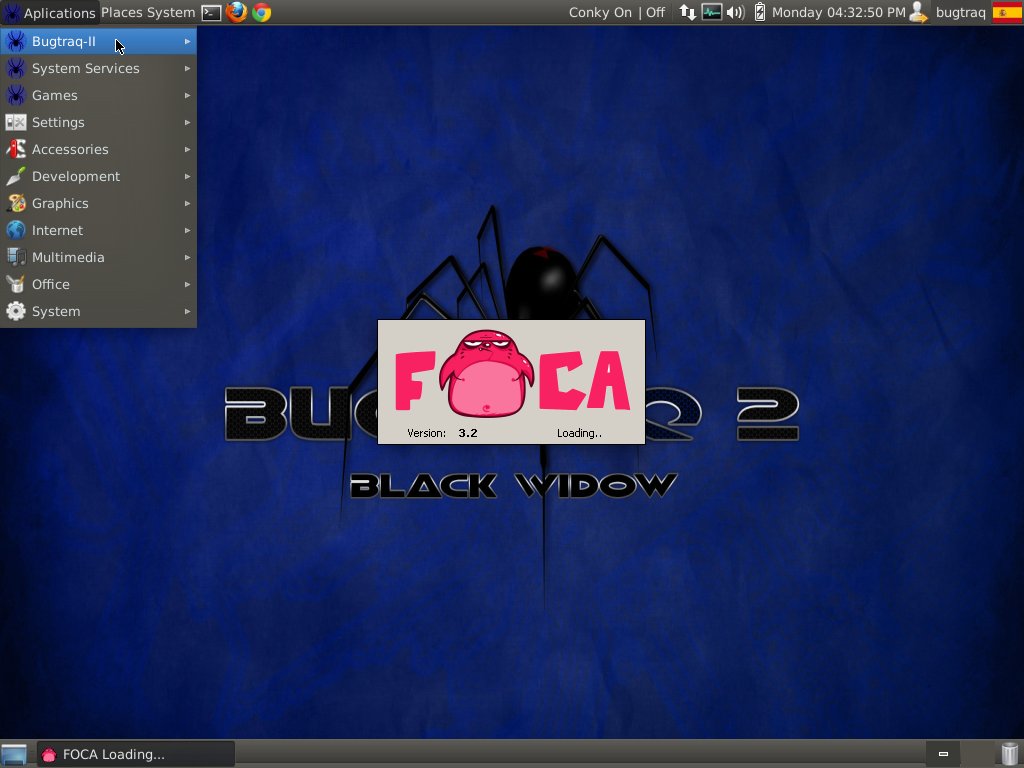The height and width of the screenshot is (768, 1024).
Task: Expand the Games submenu arrow
Action: 187,95
